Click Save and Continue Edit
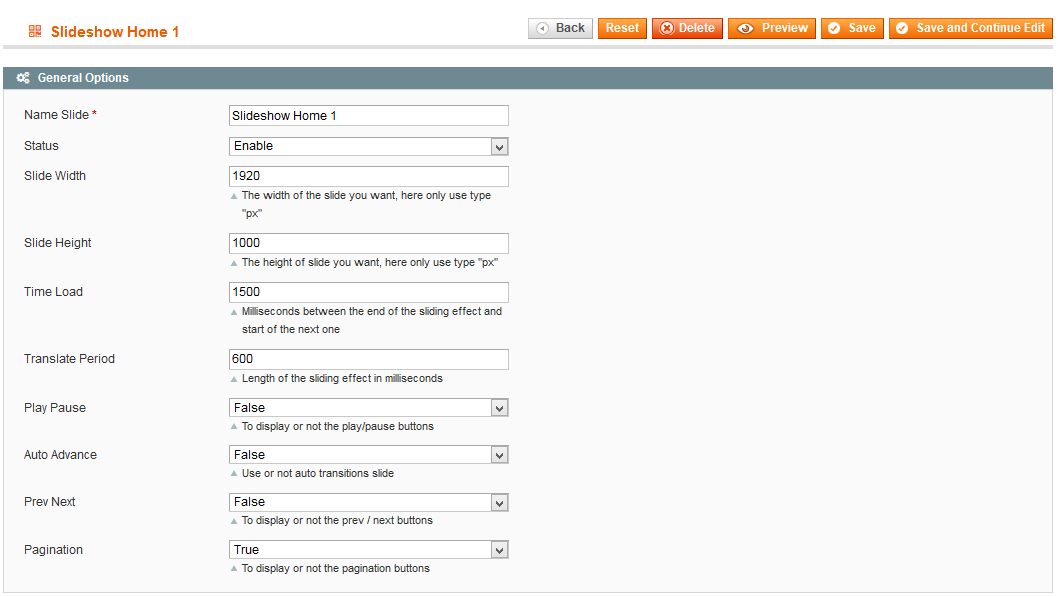Image resolution: width=1058 pixels, height=596 pixels. pos(970,28)
